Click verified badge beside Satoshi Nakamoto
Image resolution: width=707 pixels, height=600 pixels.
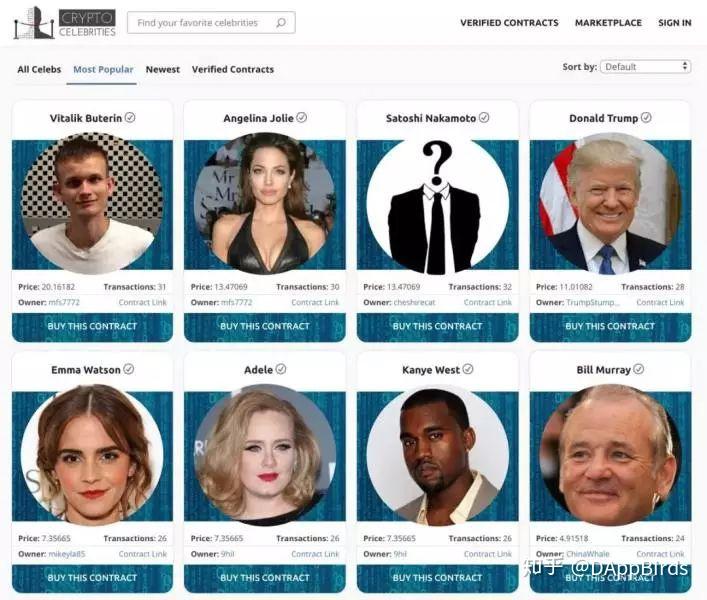(x=484, y=118)
